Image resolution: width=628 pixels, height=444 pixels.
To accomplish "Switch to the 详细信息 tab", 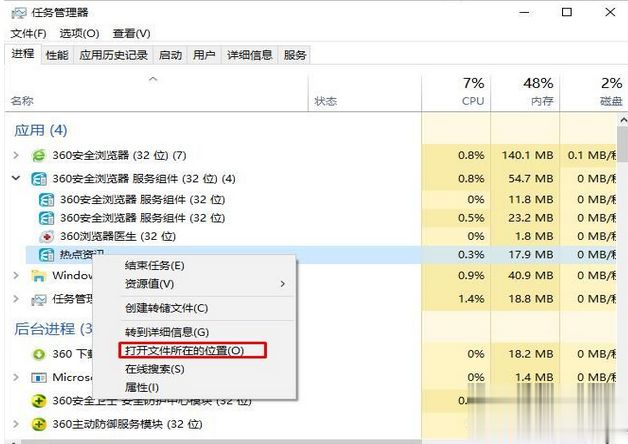I will point(250,55).
